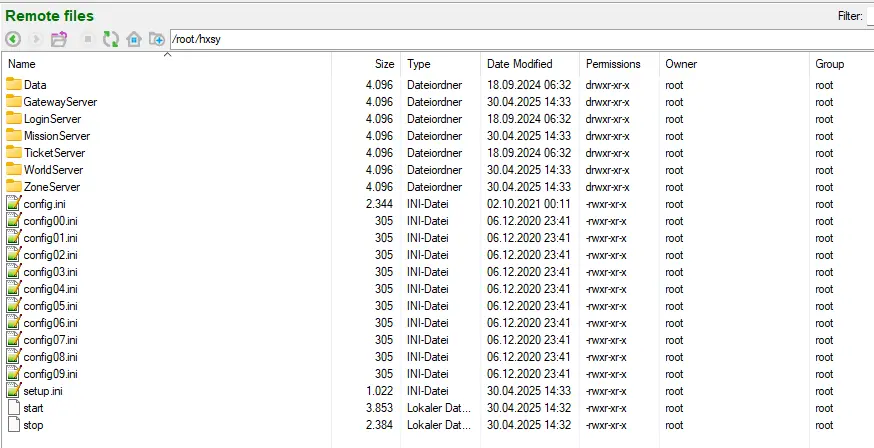This screenshot has width=874, height=448.
Task: Select the GatewayServer folder icon
Action: 14,101
